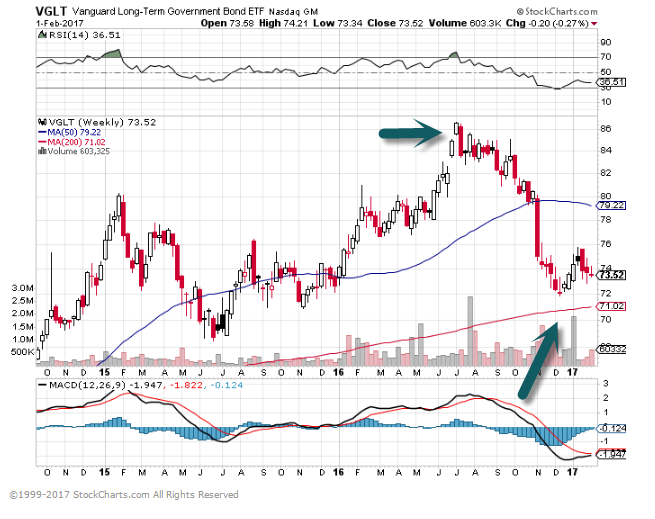Select the red -1.822 signal value
655x519 pixels.
tap(186, 385)
